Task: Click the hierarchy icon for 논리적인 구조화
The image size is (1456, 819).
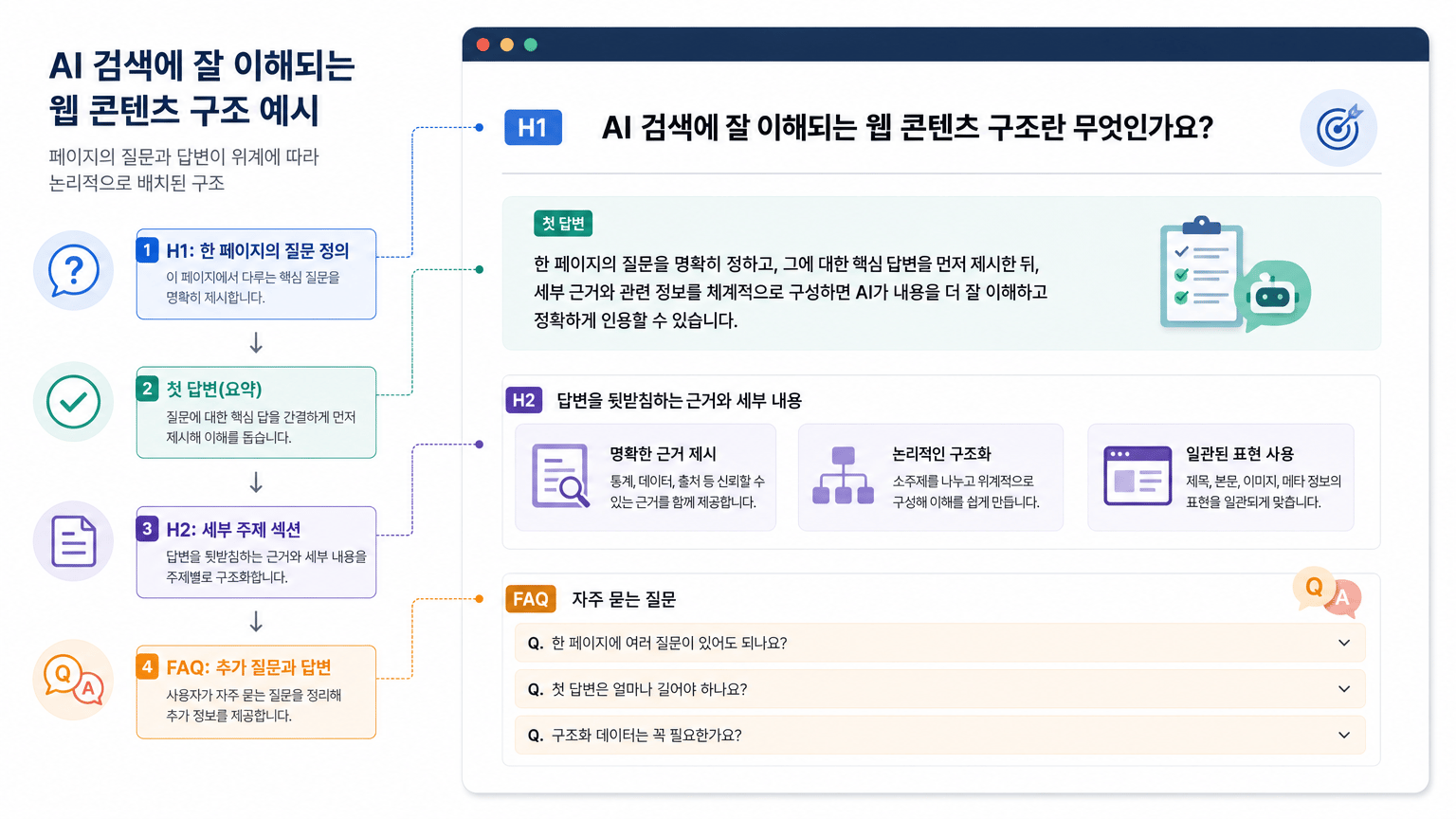Action: [843, 476]
